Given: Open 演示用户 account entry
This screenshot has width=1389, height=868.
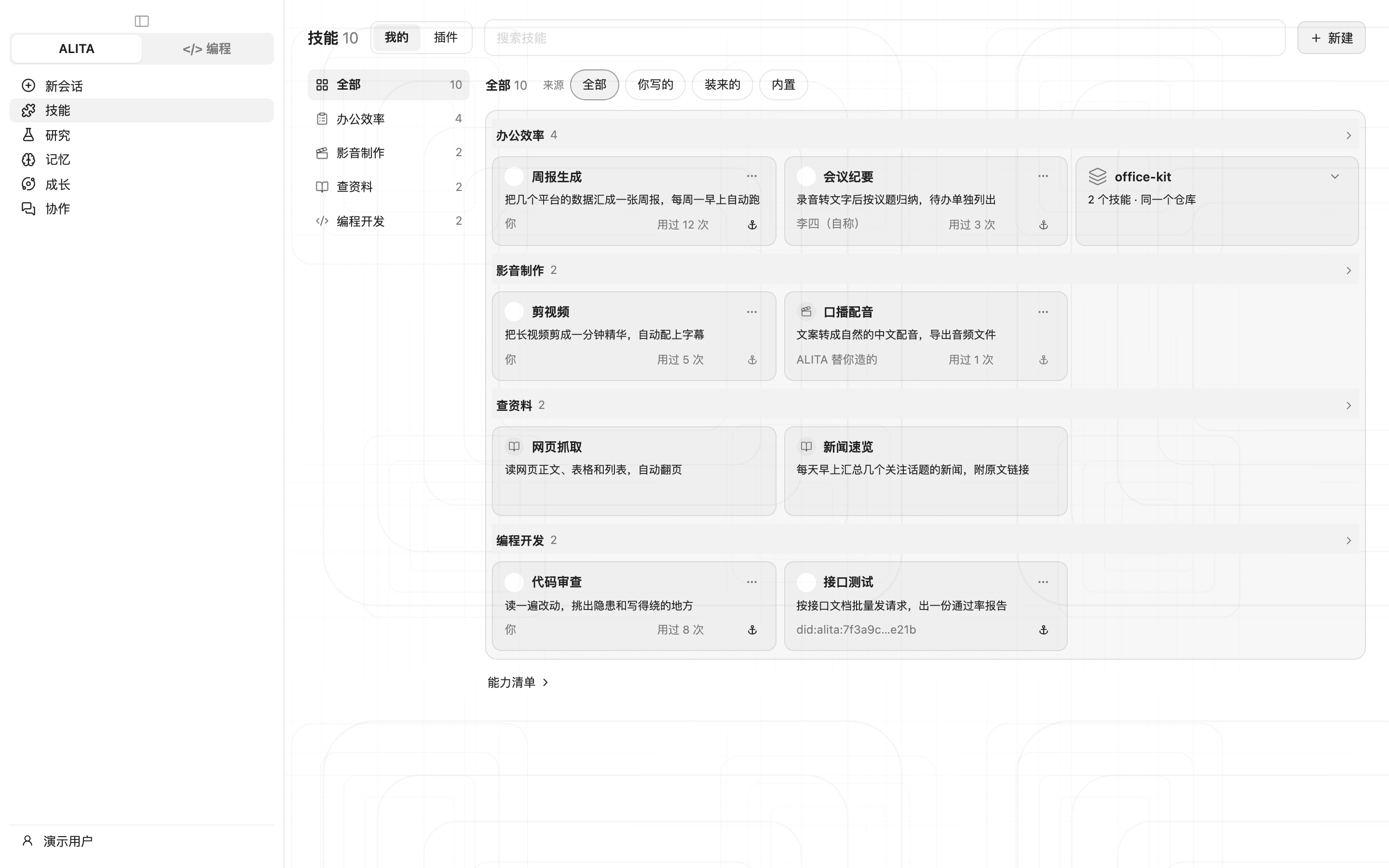Looking at the screenshot, I should pos(142,841).
